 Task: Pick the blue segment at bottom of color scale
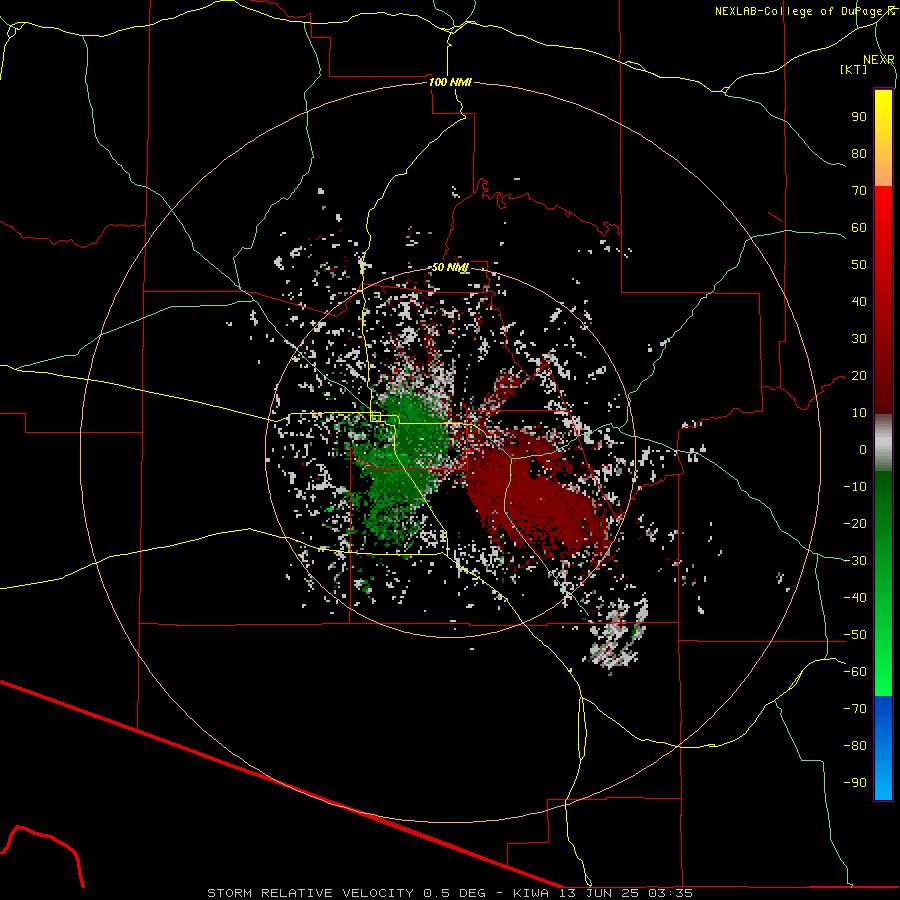pyautogui.click(x=883, y=748)
